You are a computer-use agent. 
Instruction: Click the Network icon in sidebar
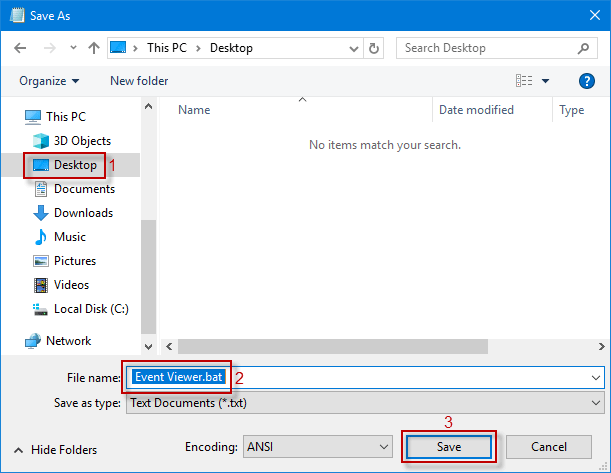(x=34, y=341)
